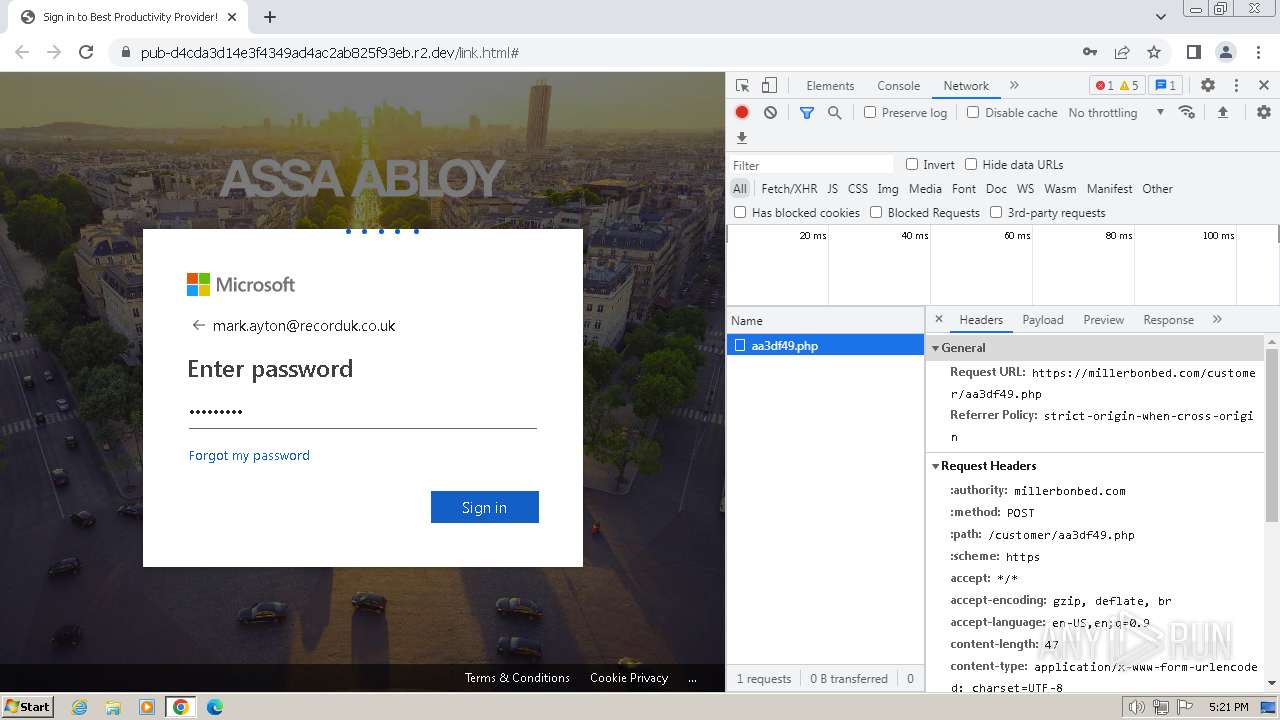Open the DevTools customize menu
The width and height of the screenshot is (1280, 720).
pyautogui.click(x=1236, y=86)
